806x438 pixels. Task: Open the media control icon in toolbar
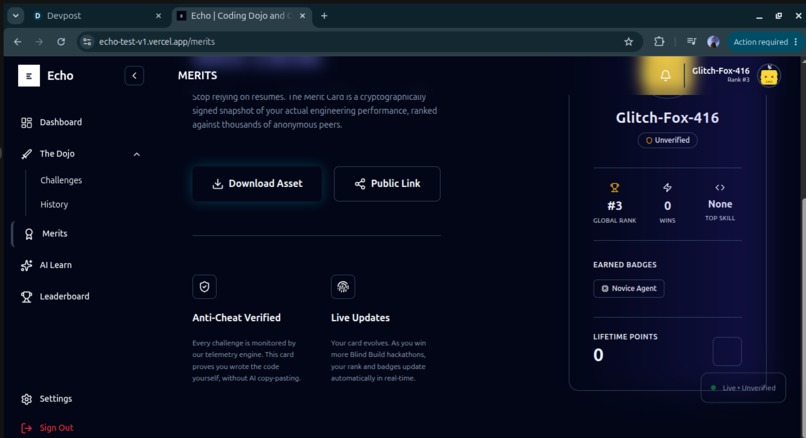[x=691, y=42]
